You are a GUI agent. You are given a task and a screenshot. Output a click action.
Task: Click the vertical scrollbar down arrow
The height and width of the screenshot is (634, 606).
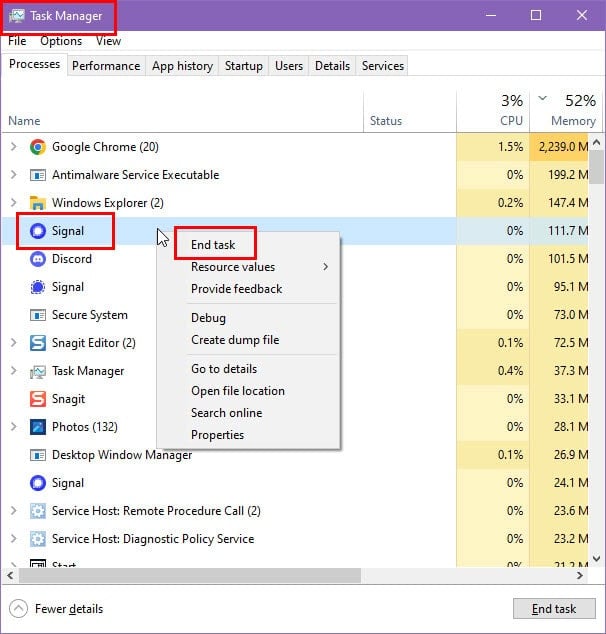click(596, 559)
